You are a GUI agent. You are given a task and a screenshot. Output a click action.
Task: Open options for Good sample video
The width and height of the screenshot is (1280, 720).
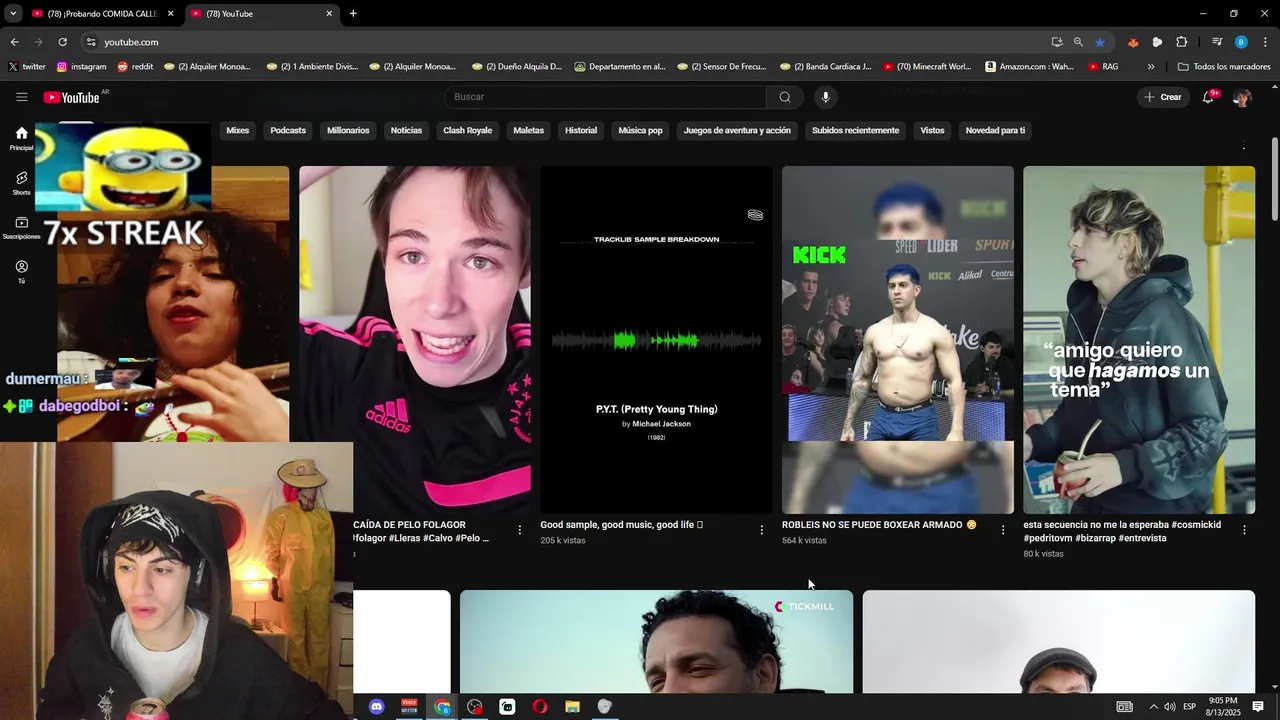point(761,530)
